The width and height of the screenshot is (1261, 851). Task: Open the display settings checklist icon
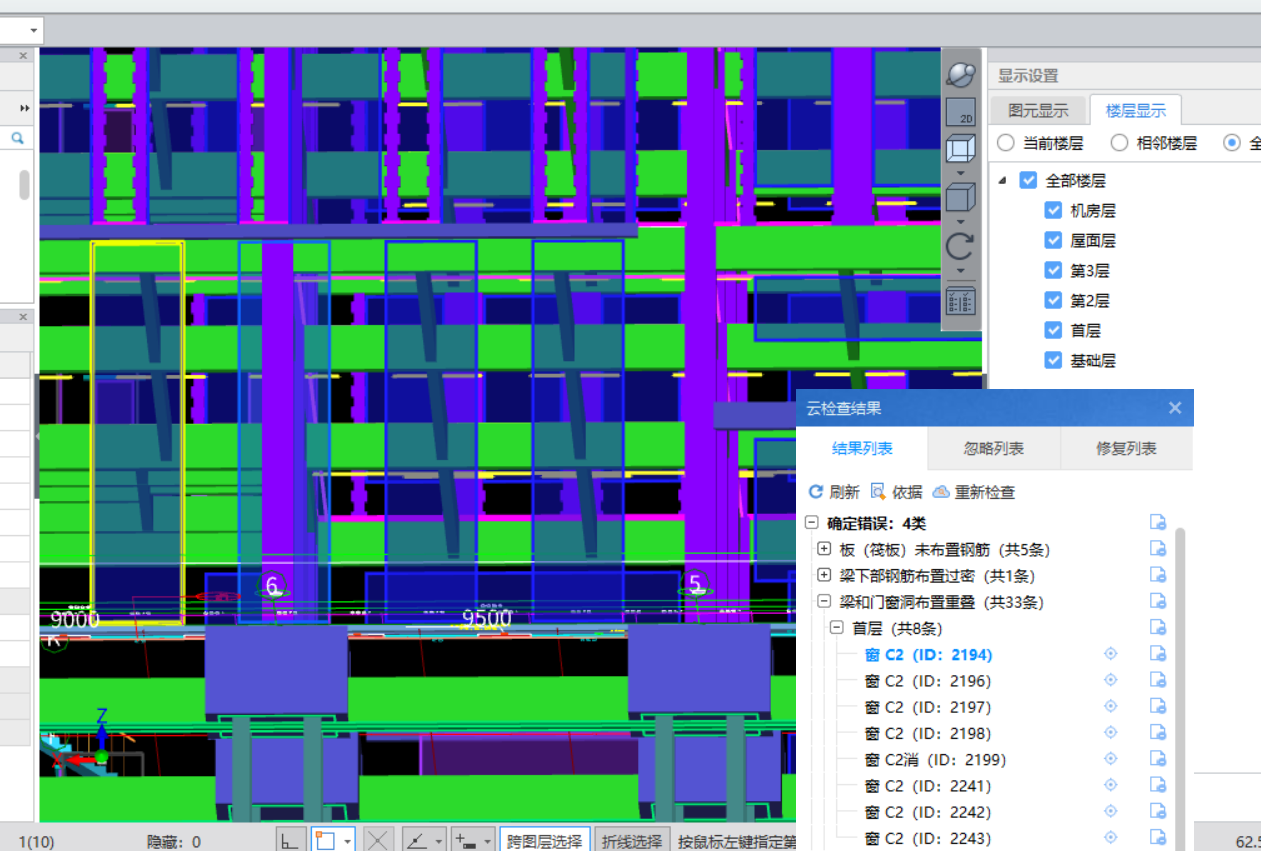point(960,301)
